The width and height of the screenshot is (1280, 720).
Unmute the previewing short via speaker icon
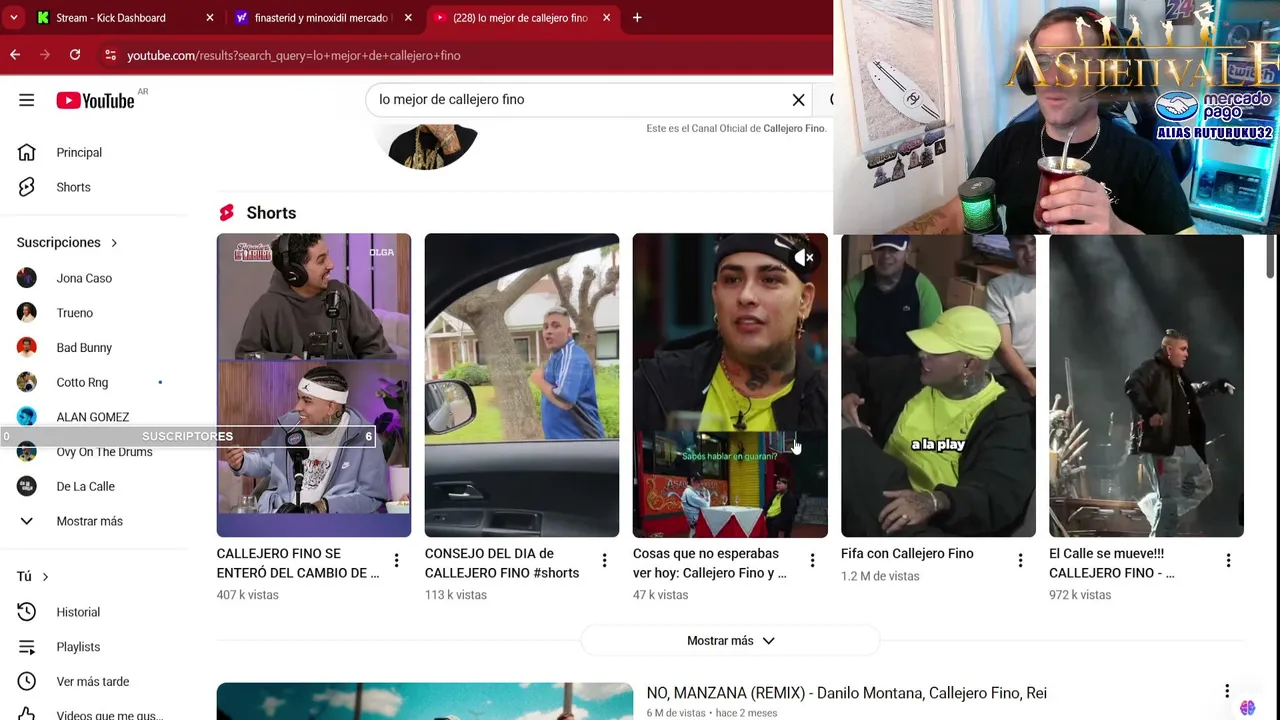coord(804,258)
